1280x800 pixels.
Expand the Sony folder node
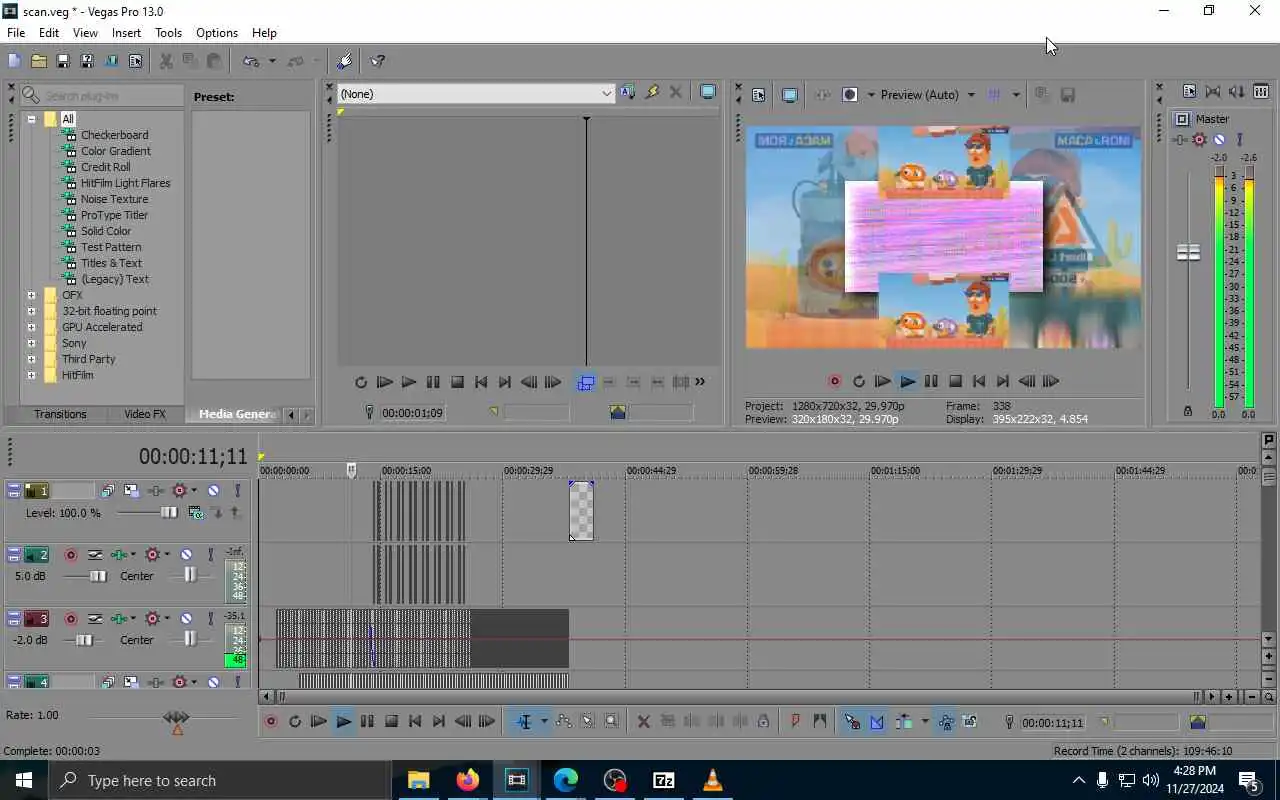click(31, 343)
